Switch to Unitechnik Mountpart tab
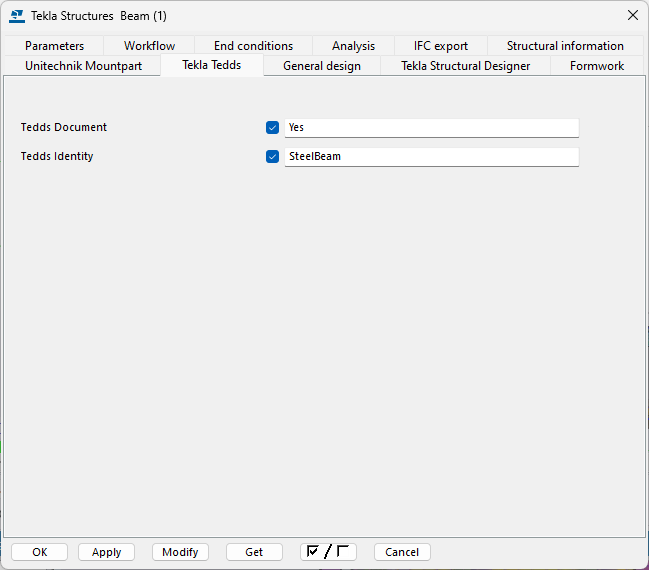 point(83,66)
